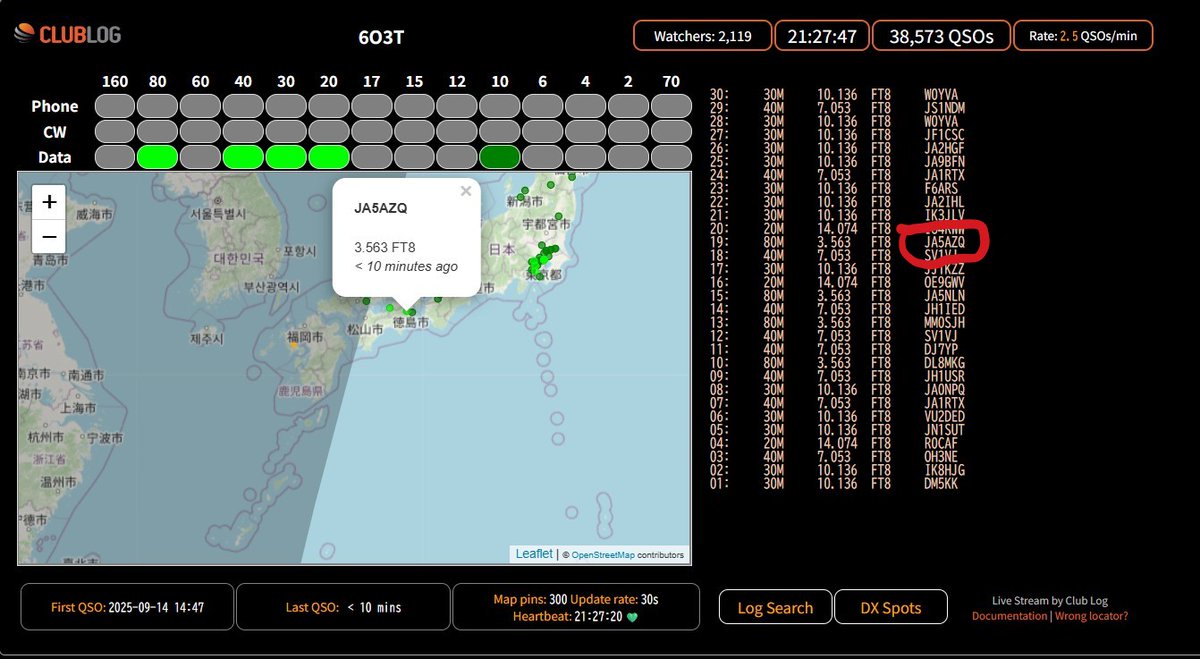Select the Data 30m band indicator
The width and height of the screenshot is (1200, 659).
pos(287,156)
